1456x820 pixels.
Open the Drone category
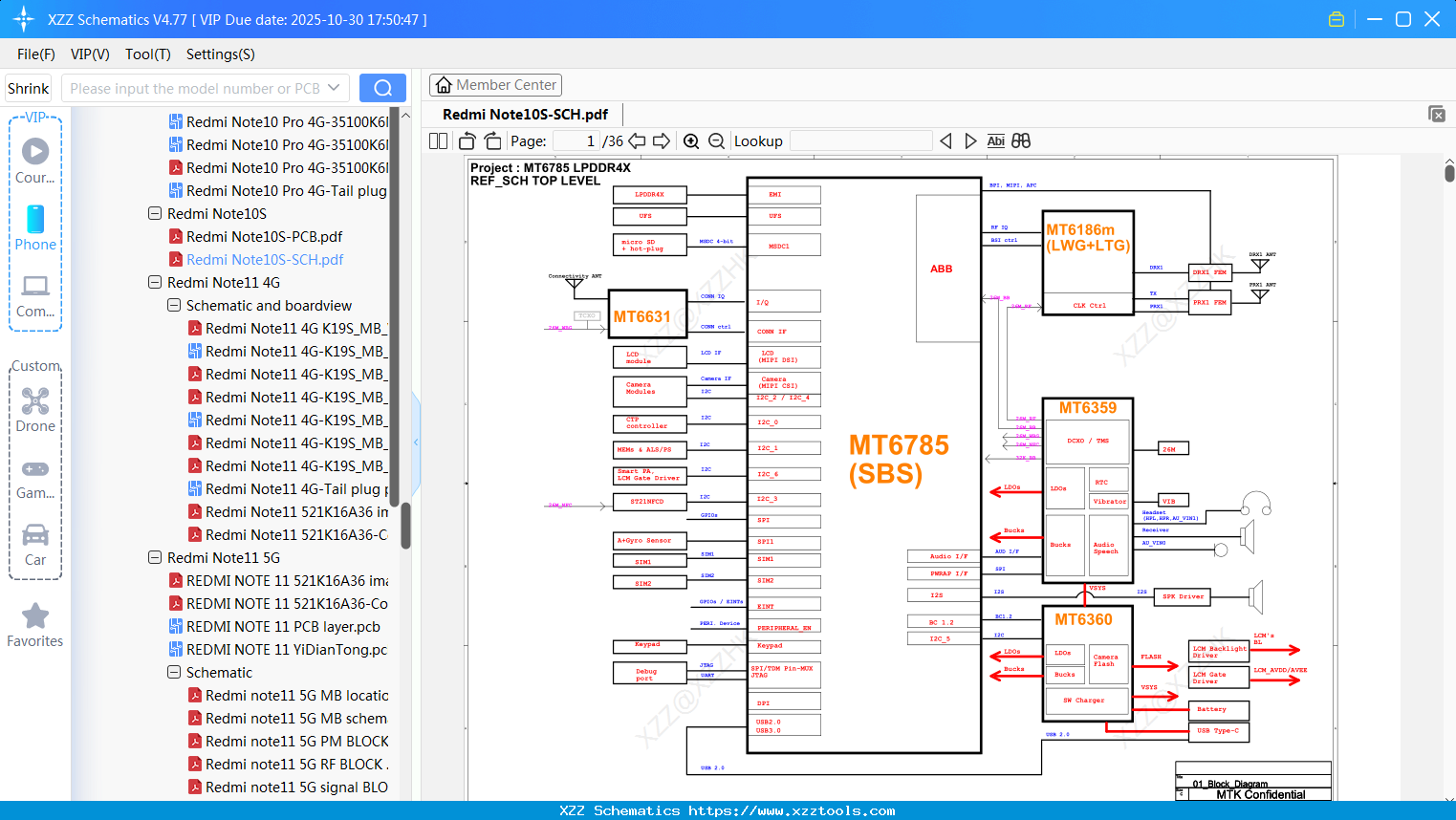tap(35, 409)
